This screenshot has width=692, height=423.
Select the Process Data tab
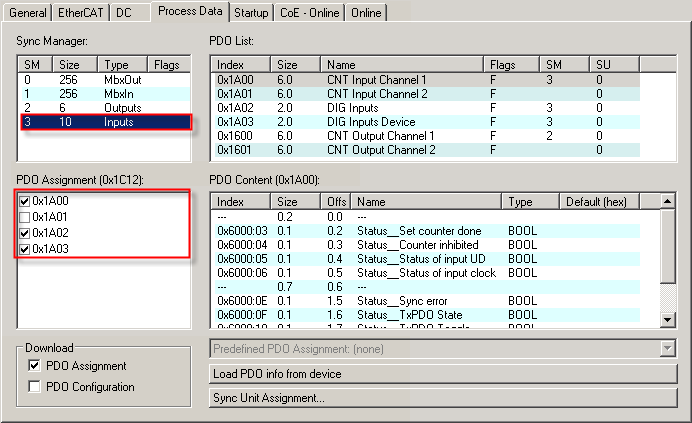pos(190,11)
